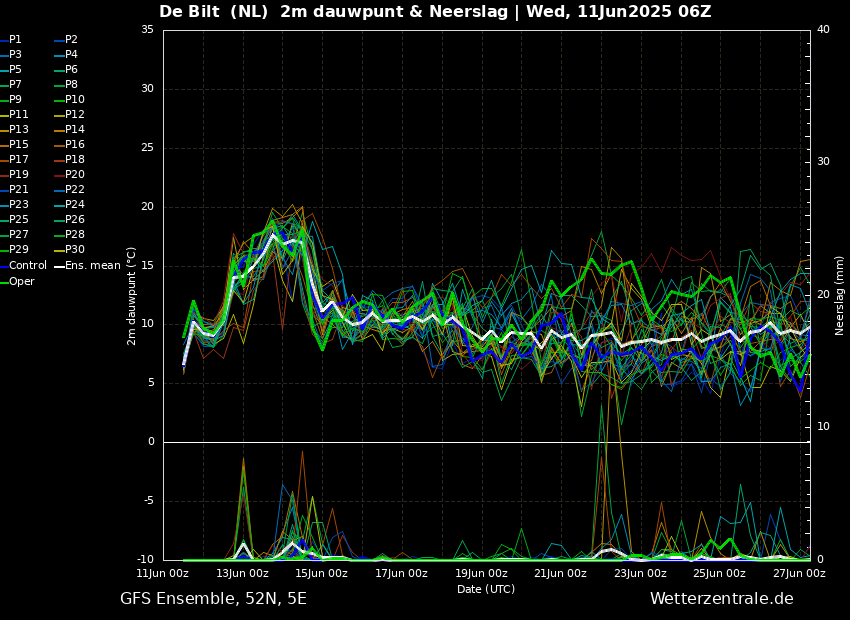
Task: Select the Ens. mean legend entry
Action: (x=92, y=265)
